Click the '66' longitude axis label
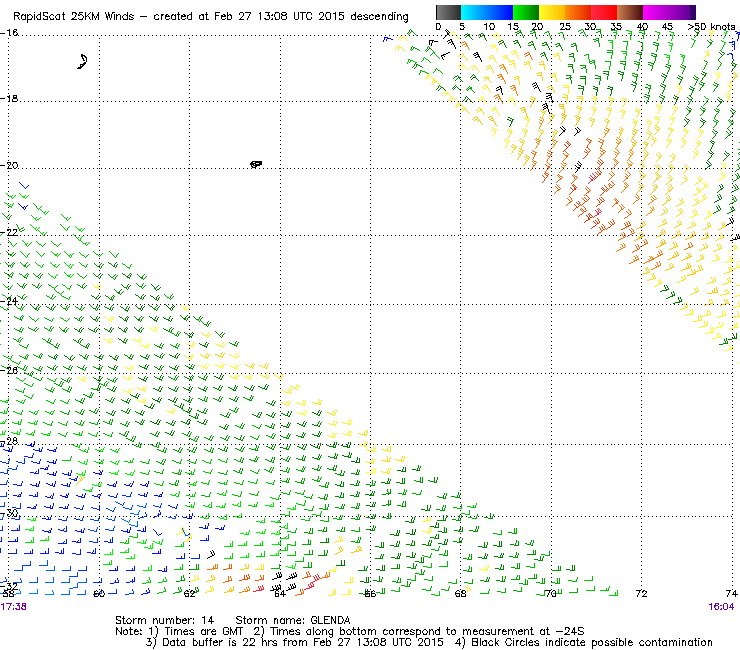The image size is (740, 650). click(x=370, y=593)
